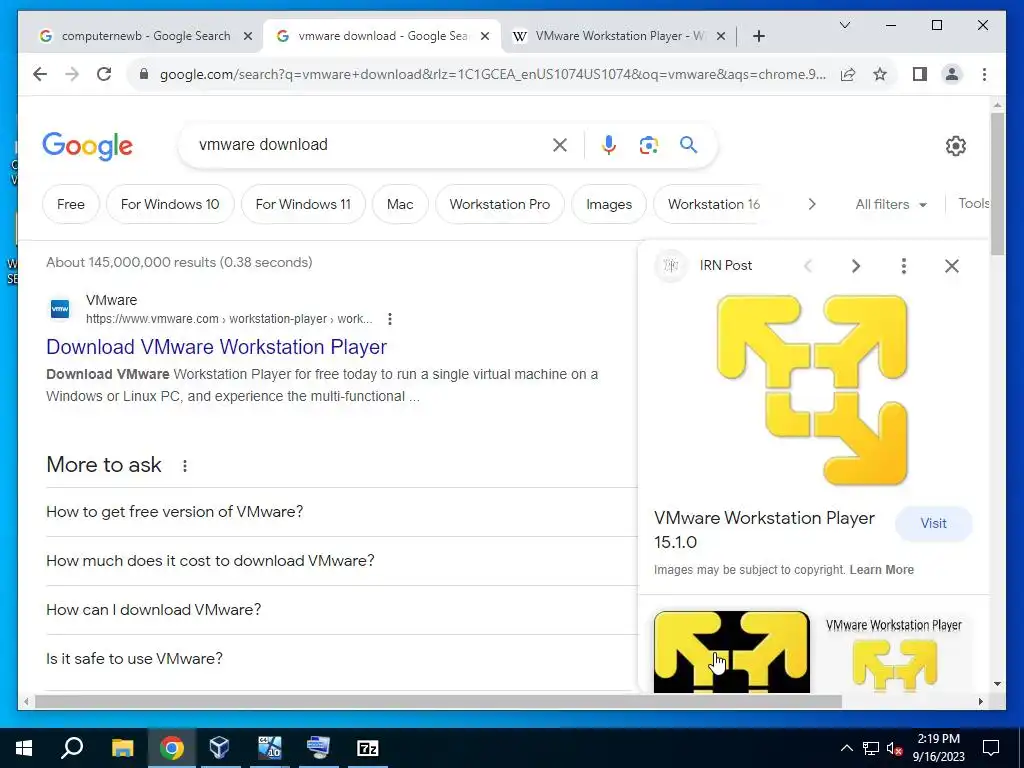Open more options for VMware result
The height and width of the screenshot is (768, 1024).
coord(390,319)
